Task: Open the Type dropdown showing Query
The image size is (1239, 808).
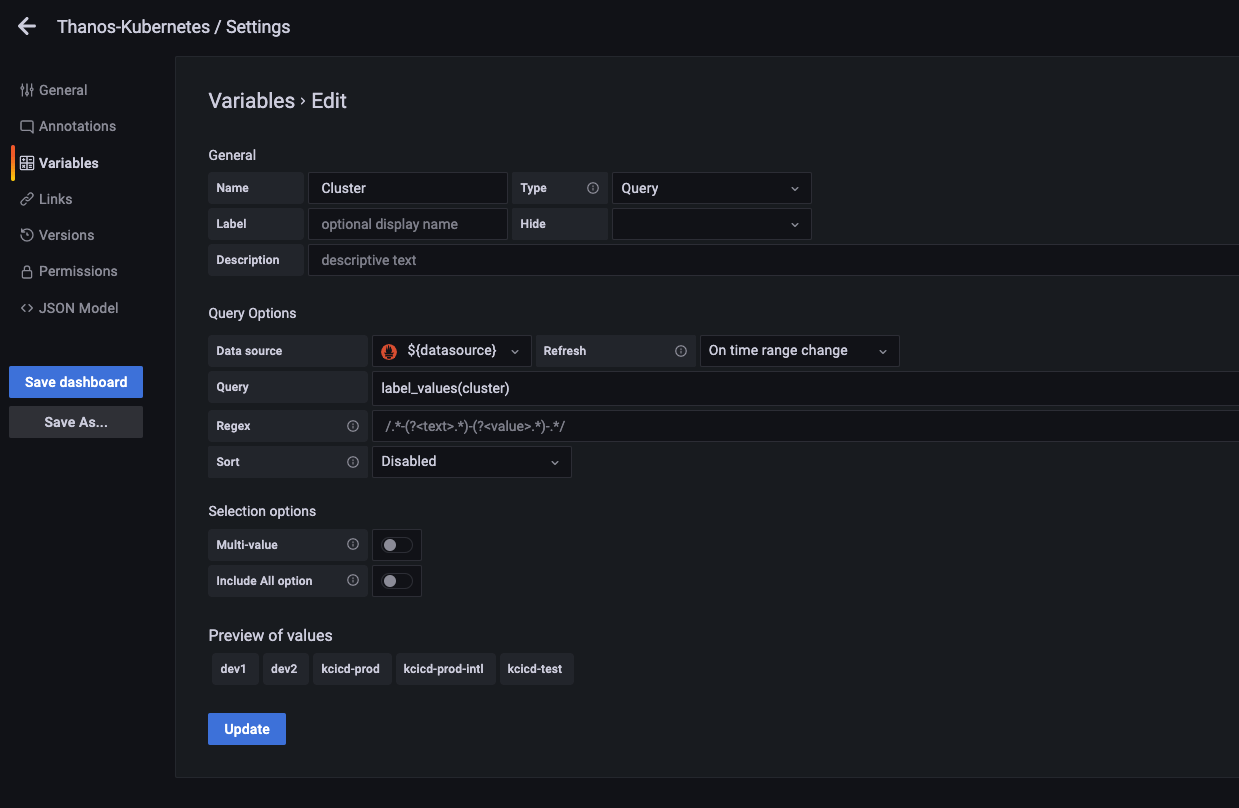Action: (x=711, y=188)
